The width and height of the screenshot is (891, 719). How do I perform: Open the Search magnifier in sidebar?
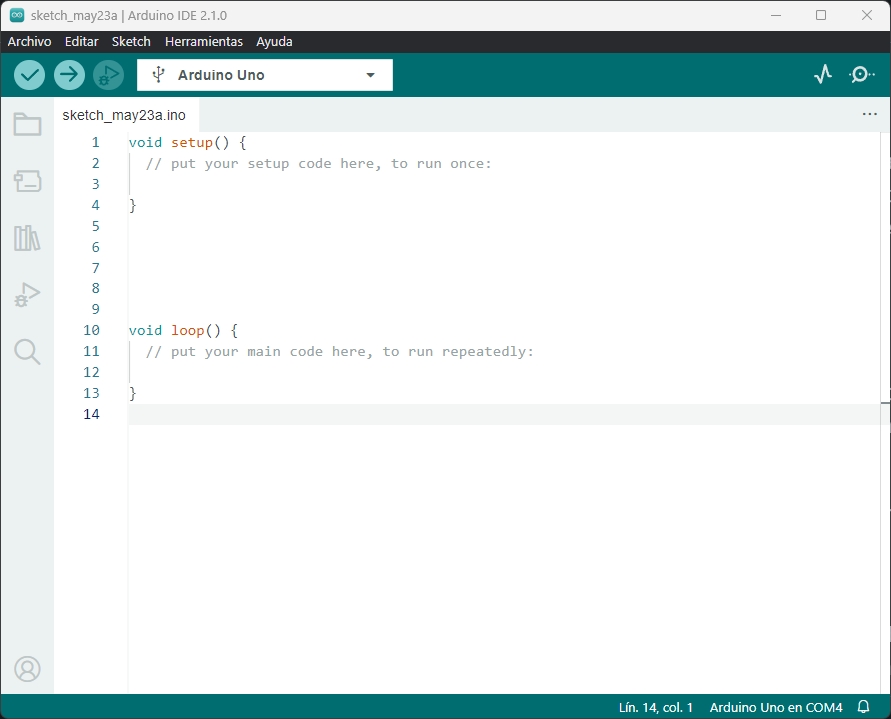click(x=27, y=351)
